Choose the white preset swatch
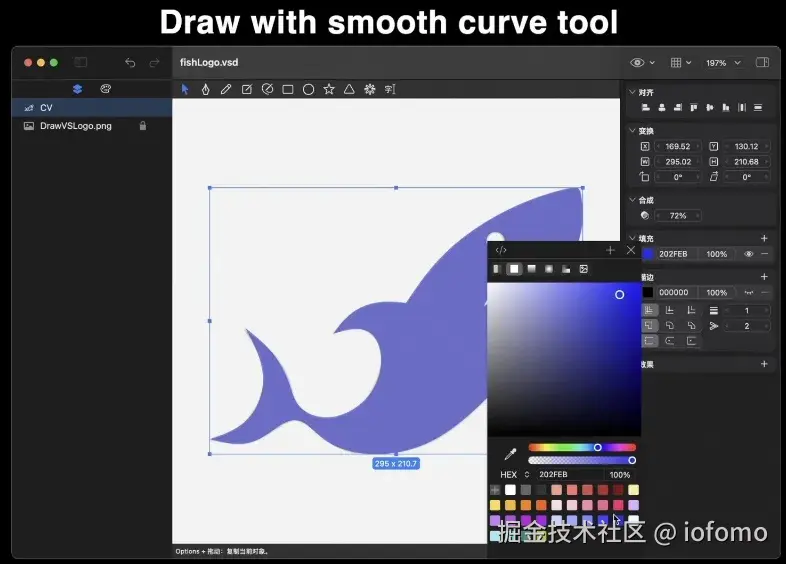 pos(510,490)
